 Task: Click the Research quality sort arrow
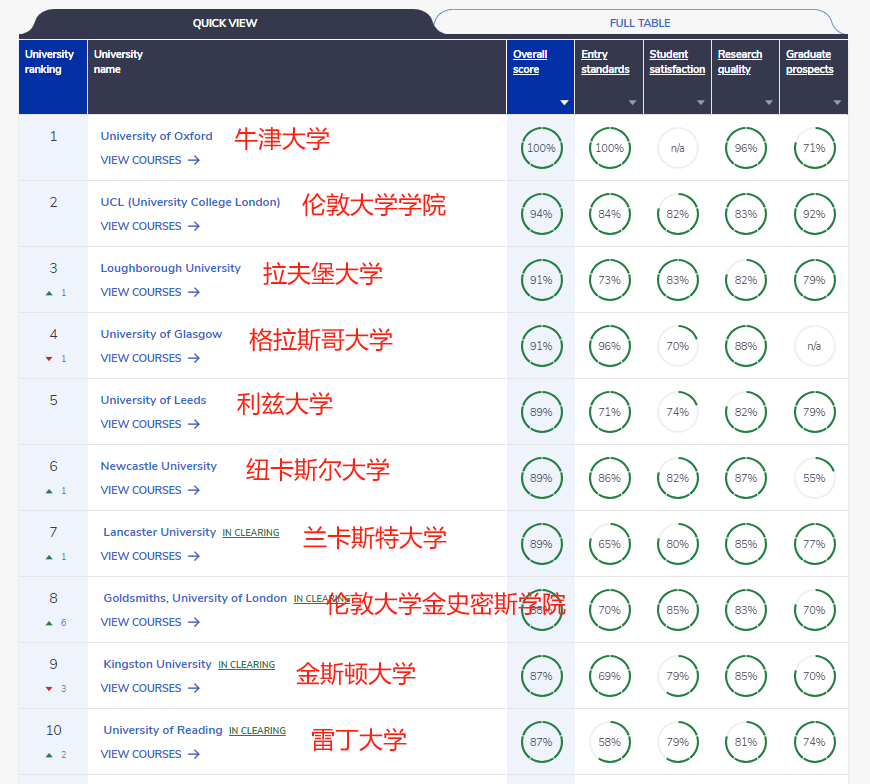769,103
